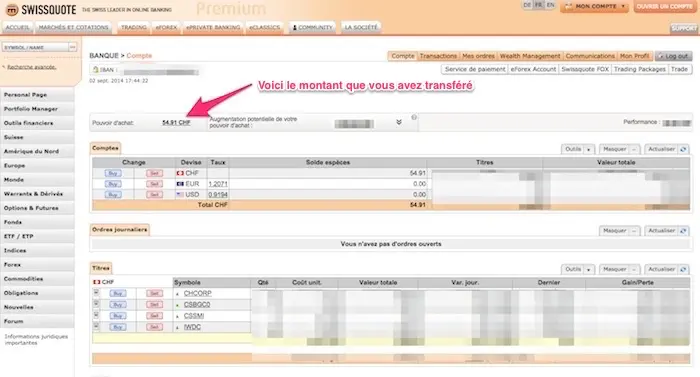The image size is (700, 377).
Task: Open Outils dropdown in Titres section
Action: 578,269
